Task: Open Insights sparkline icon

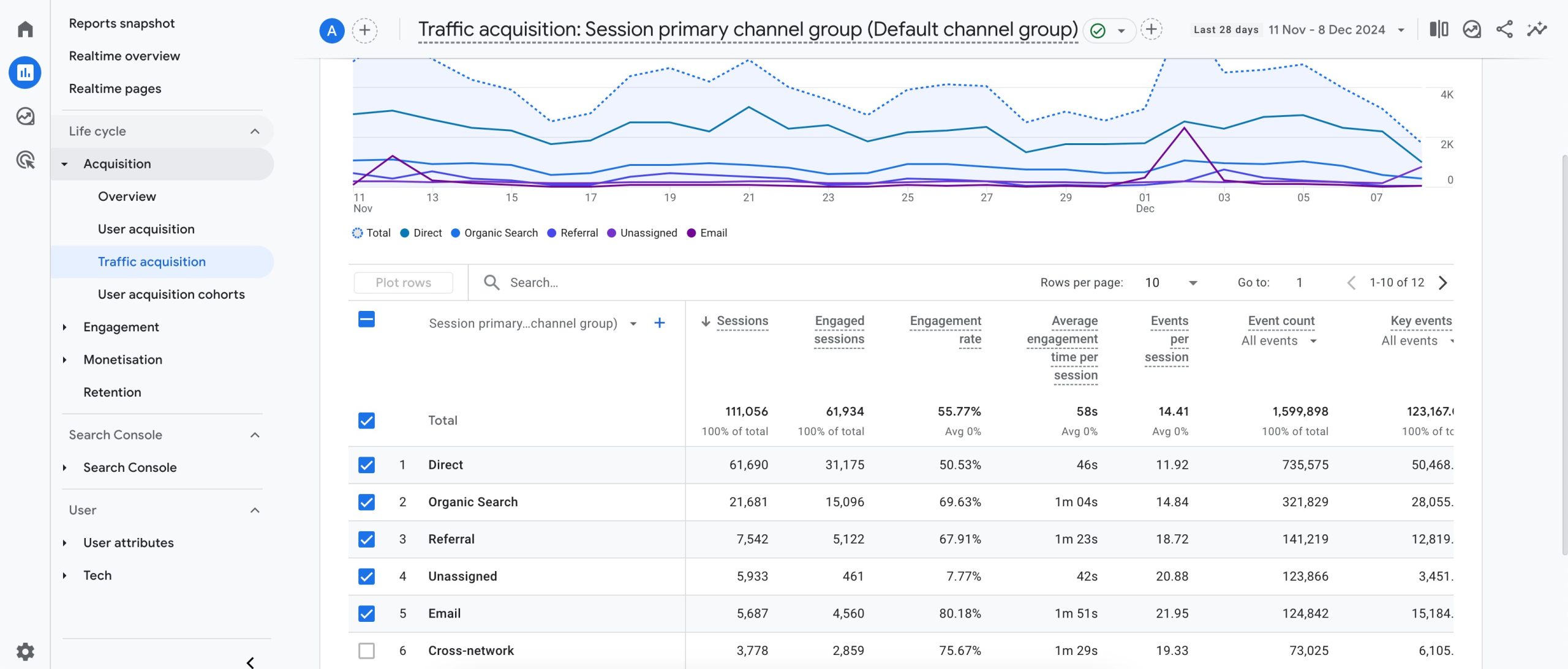Action: 1537,29
